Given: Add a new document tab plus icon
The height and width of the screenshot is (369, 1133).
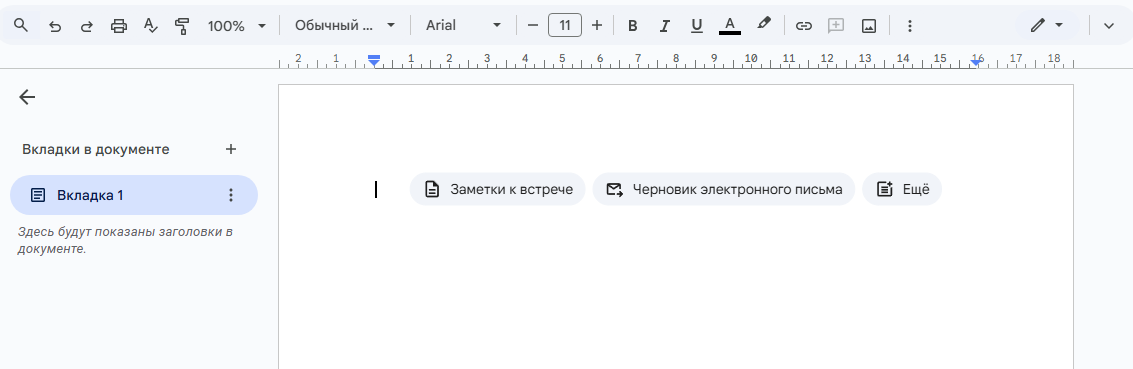Looking at the screenshot, I should (x=231, y=149).
